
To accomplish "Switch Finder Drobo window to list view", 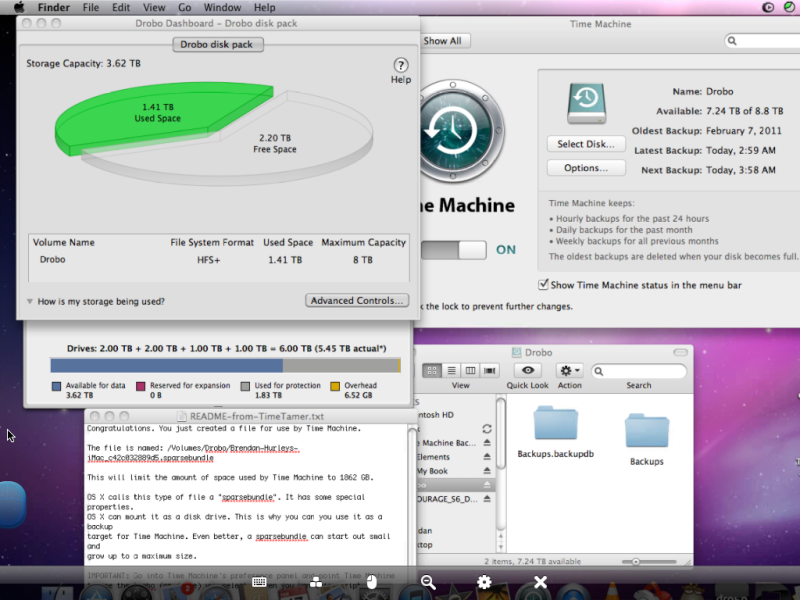I will 451,370.
